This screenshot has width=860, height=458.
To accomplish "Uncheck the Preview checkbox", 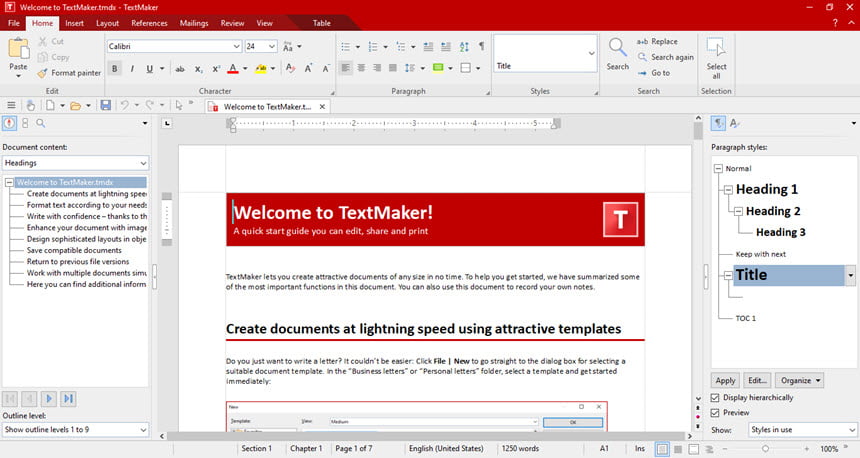I will [715, 412].
